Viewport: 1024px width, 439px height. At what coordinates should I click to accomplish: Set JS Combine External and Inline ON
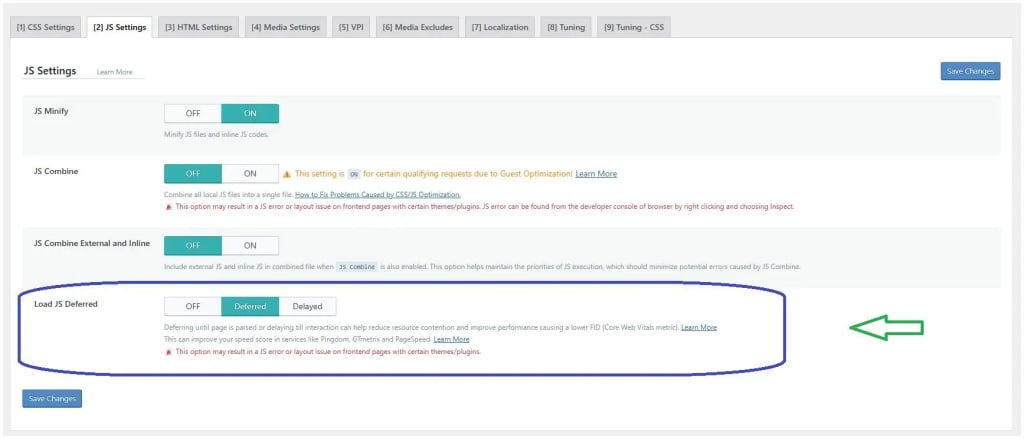point(250,246)
